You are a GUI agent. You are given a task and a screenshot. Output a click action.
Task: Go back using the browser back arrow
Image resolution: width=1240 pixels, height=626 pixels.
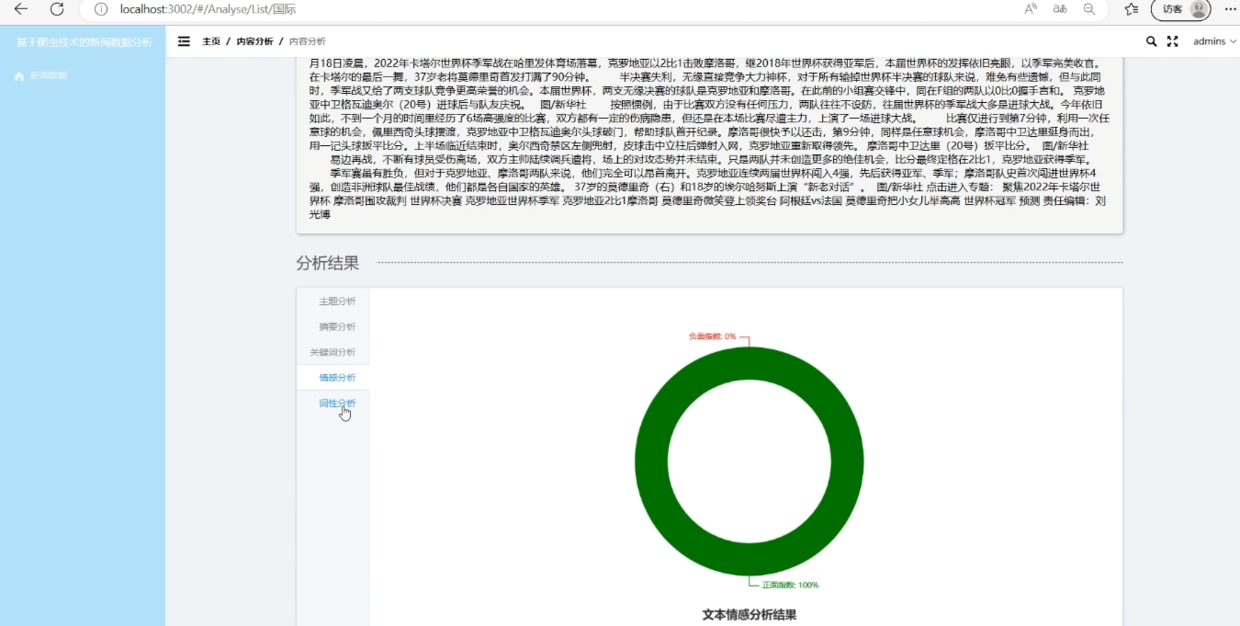[21, 9]
